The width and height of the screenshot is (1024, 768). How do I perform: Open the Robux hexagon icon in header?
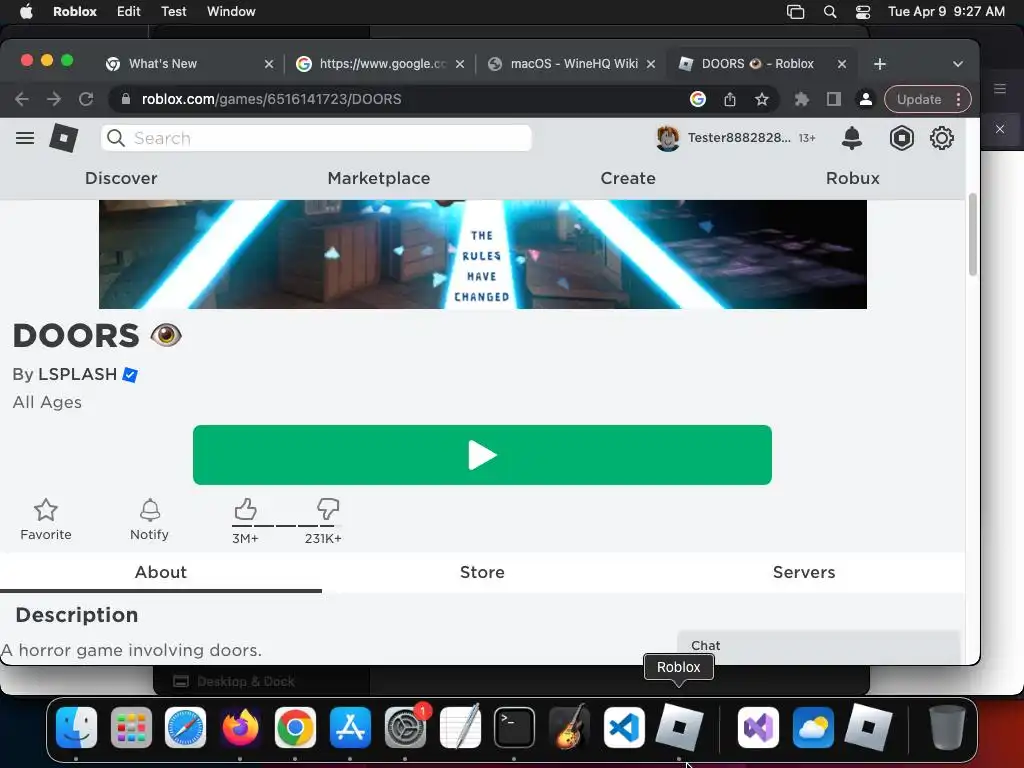point(901,138)
